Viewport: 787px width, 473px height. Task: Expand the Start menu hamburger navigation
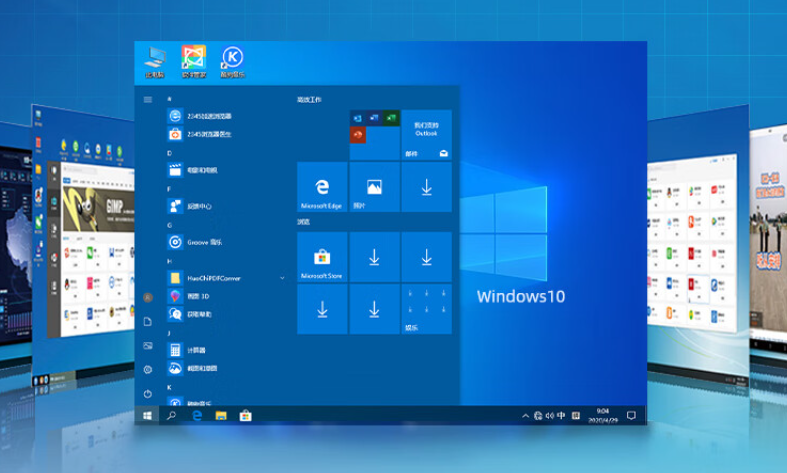(x=147, y=99)
